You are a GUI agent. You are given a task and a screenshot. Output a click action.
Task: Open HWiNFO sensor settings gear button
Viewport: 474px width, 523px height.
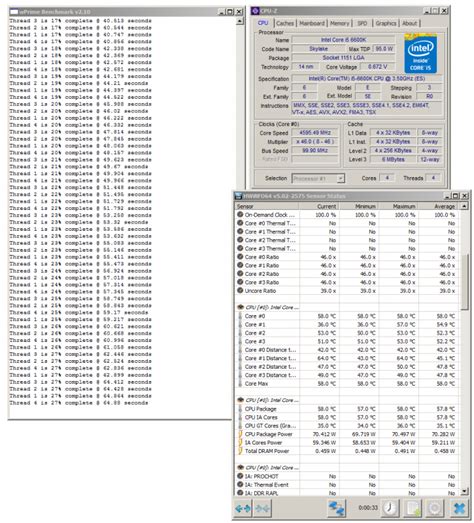[x=435, y=508]
